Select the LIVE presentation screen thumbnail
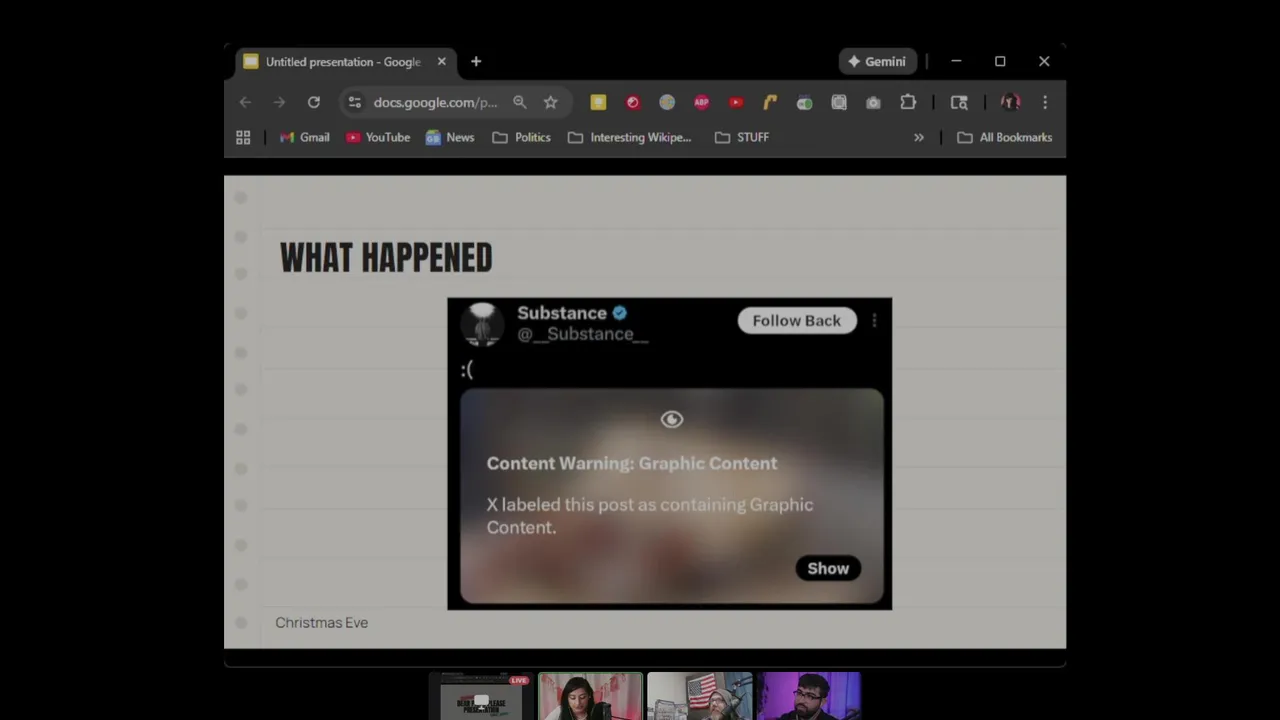 click(483, 696)
